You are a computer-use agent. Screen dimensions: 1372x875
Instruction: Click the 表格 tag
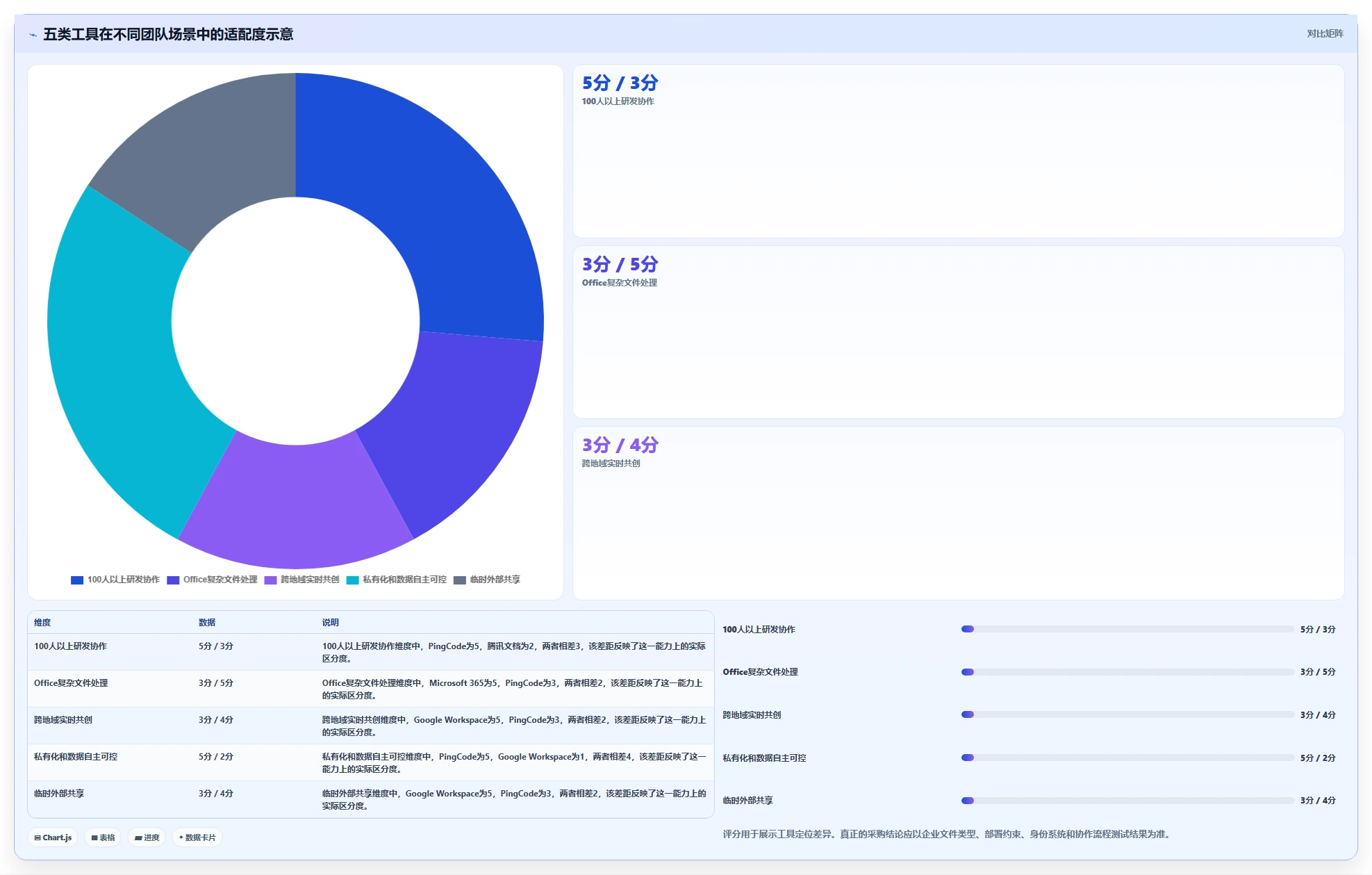click(103, 837)
